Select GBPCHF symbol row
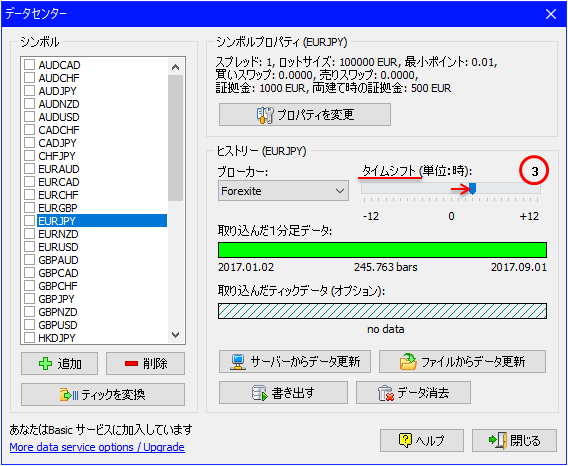 [x=58, y=286]
